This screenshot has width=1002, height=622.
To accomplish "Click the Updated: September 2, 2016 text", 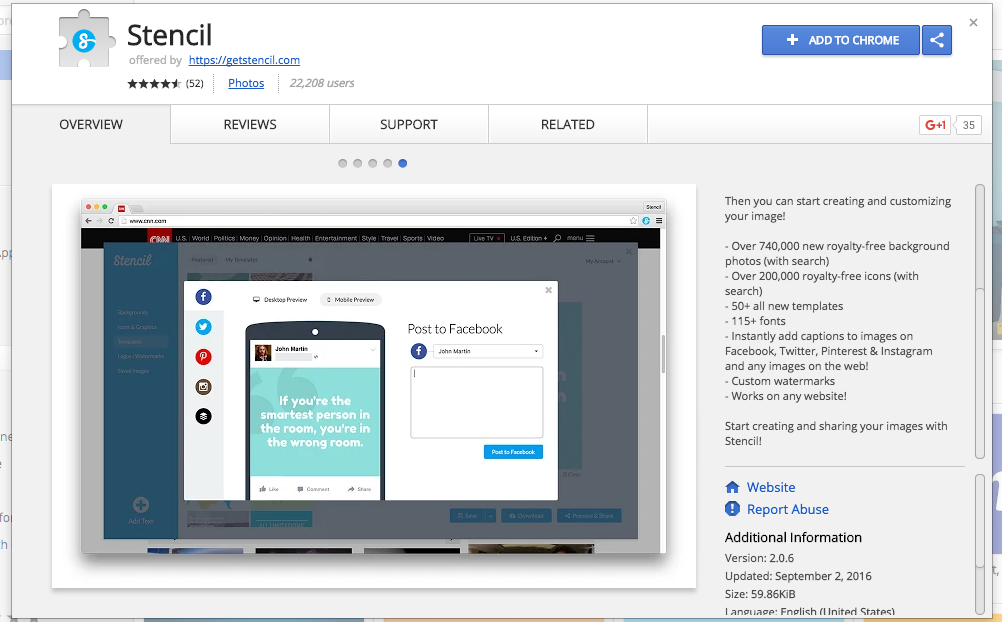I will (798, 576).
